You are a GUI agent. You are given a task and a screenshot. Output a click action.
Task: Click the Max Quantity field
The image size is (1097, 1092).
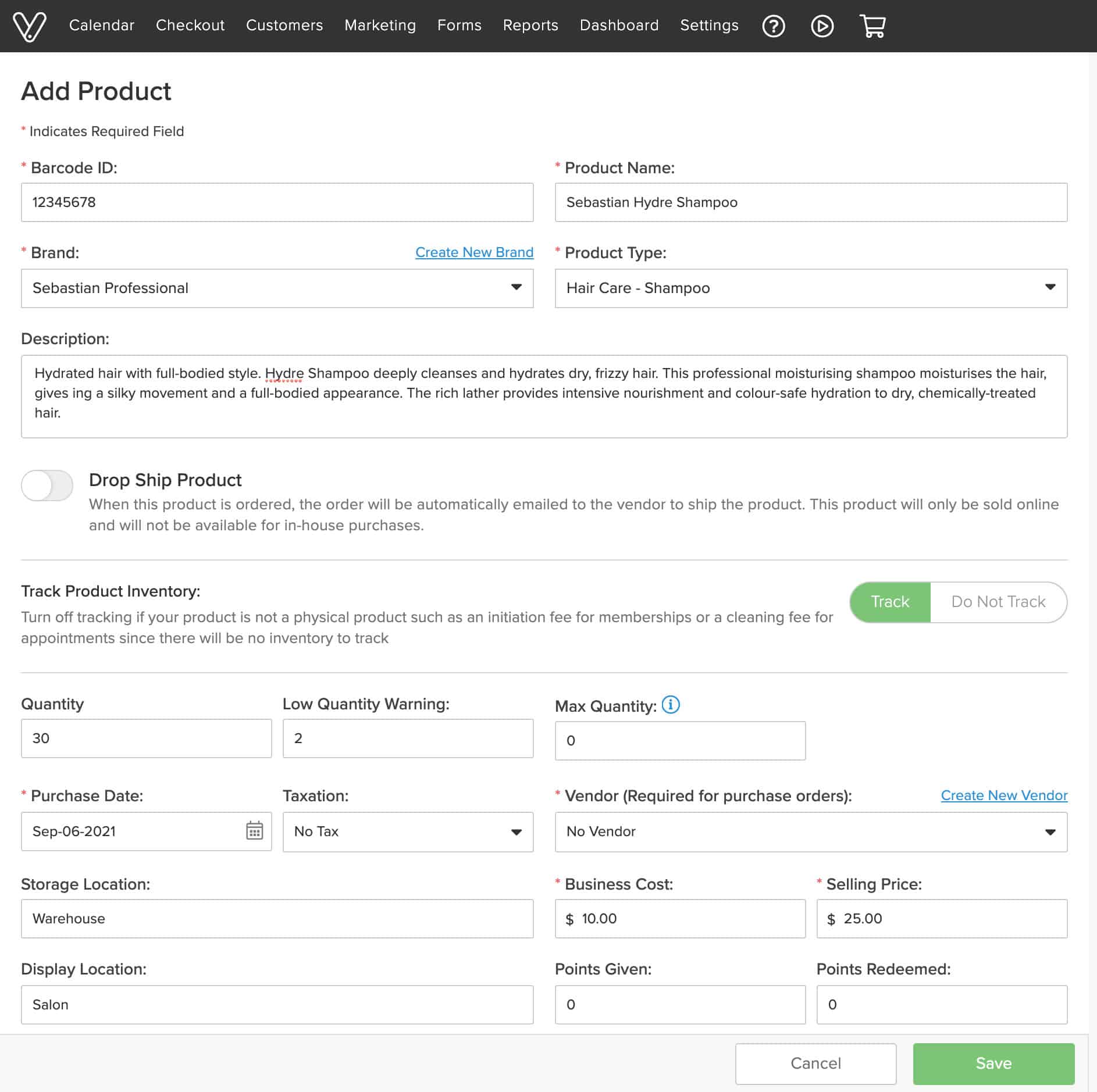[x=680, y=741]
